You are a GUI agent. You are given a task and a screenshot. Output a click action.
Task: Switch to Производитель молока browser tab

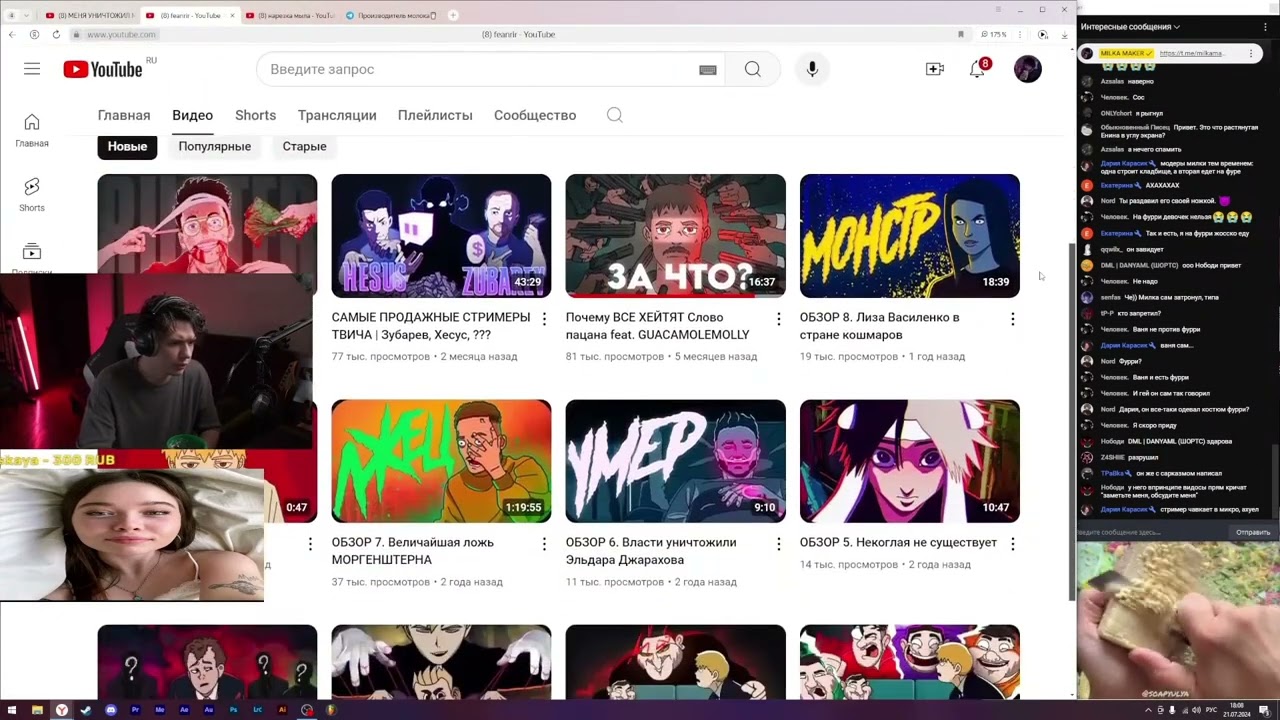[390, 15]
